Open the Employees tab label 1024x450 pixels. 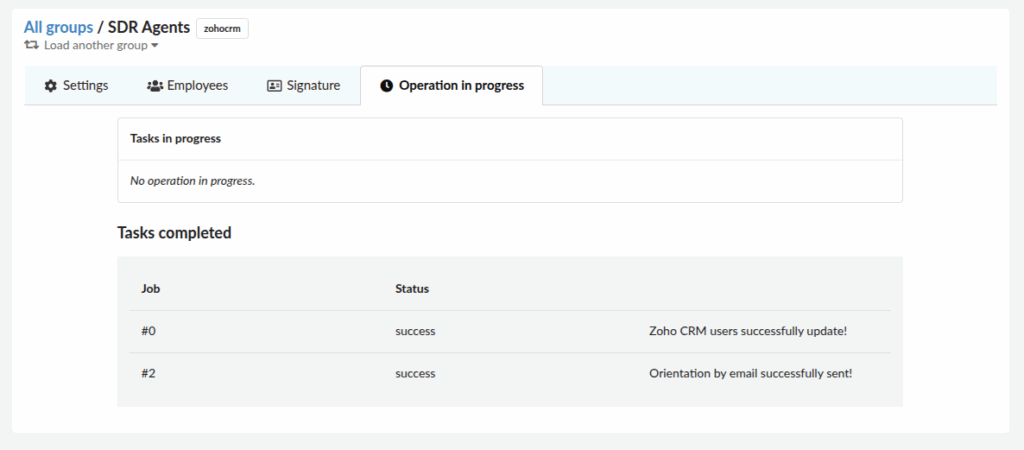pos(197,86)
